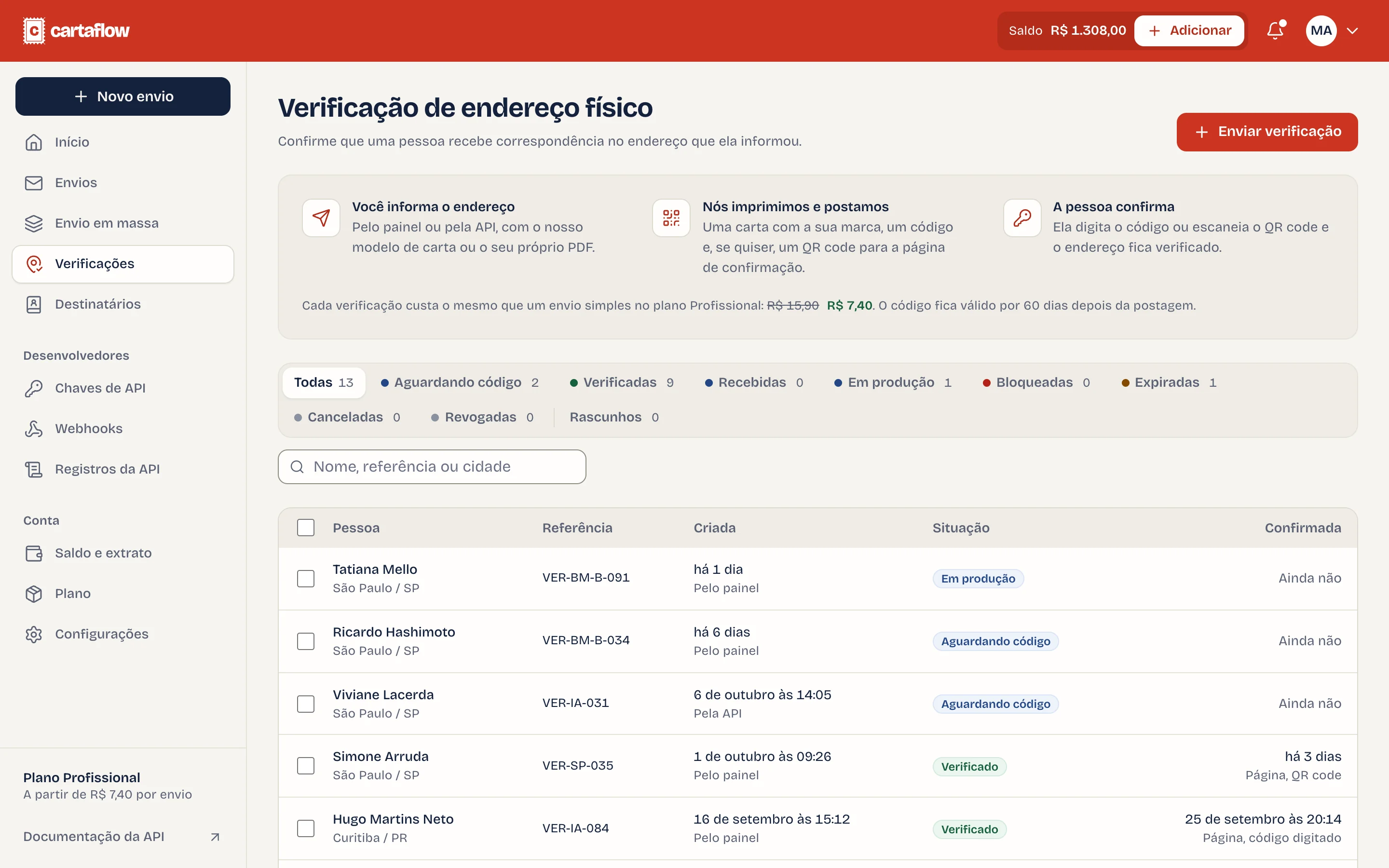Click the Verificações pin icon
This screenshot has width=1389, height=868.
(34, 264)
